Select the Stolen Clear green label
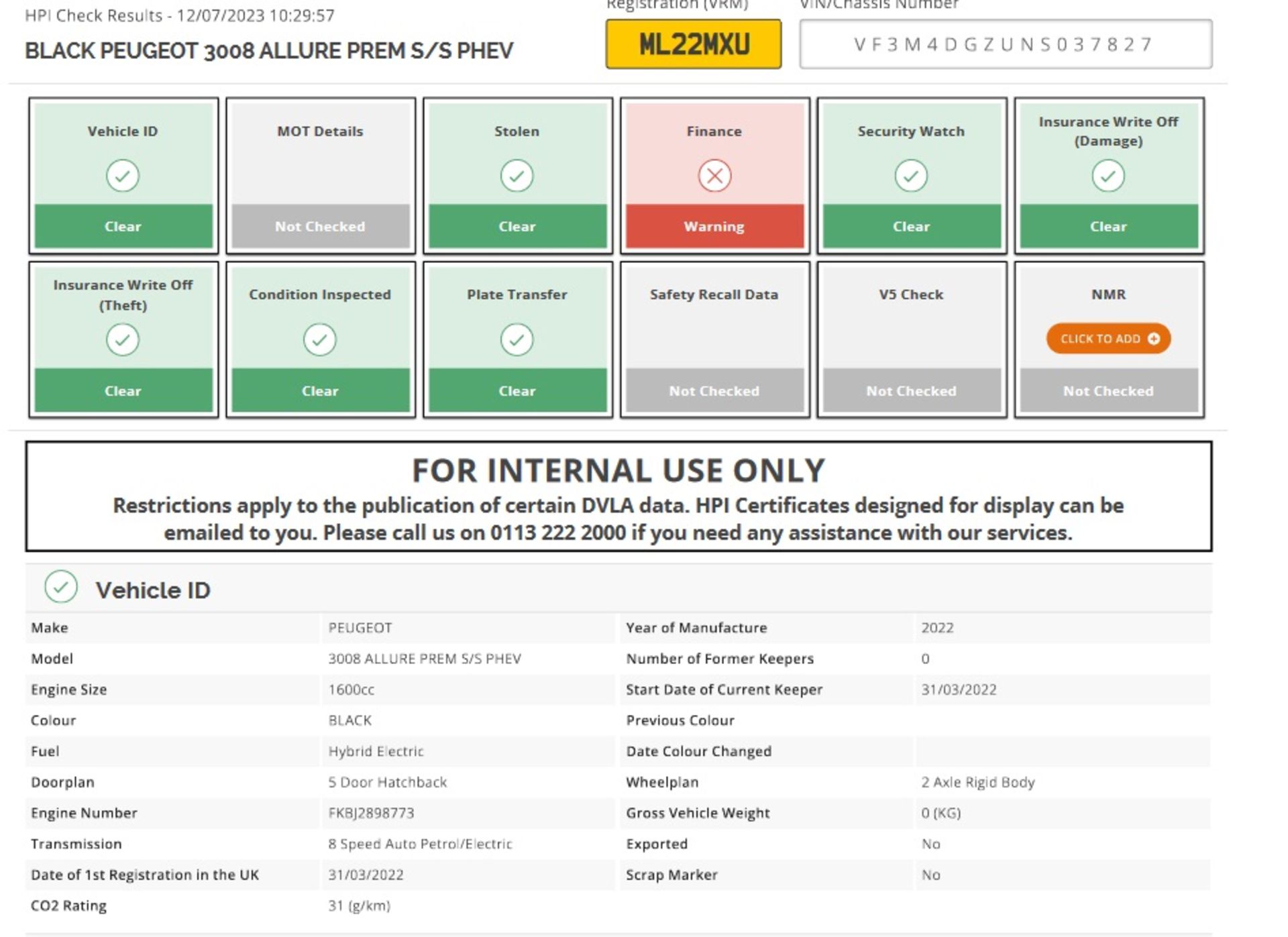The width and height of the screenshot is (1288, 937). [517, 226]
